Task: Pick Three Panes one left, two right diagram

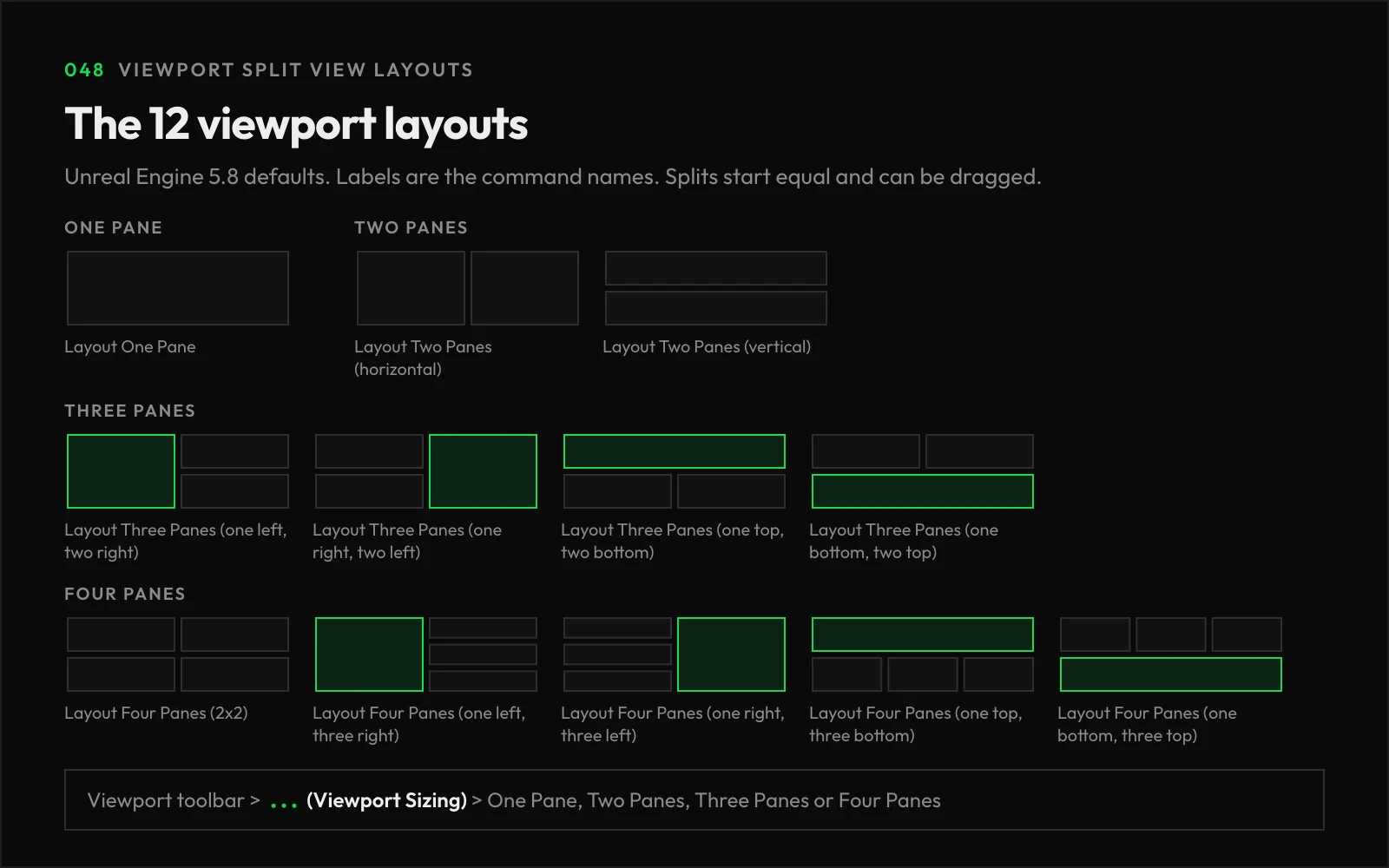Action: point(178,471)
